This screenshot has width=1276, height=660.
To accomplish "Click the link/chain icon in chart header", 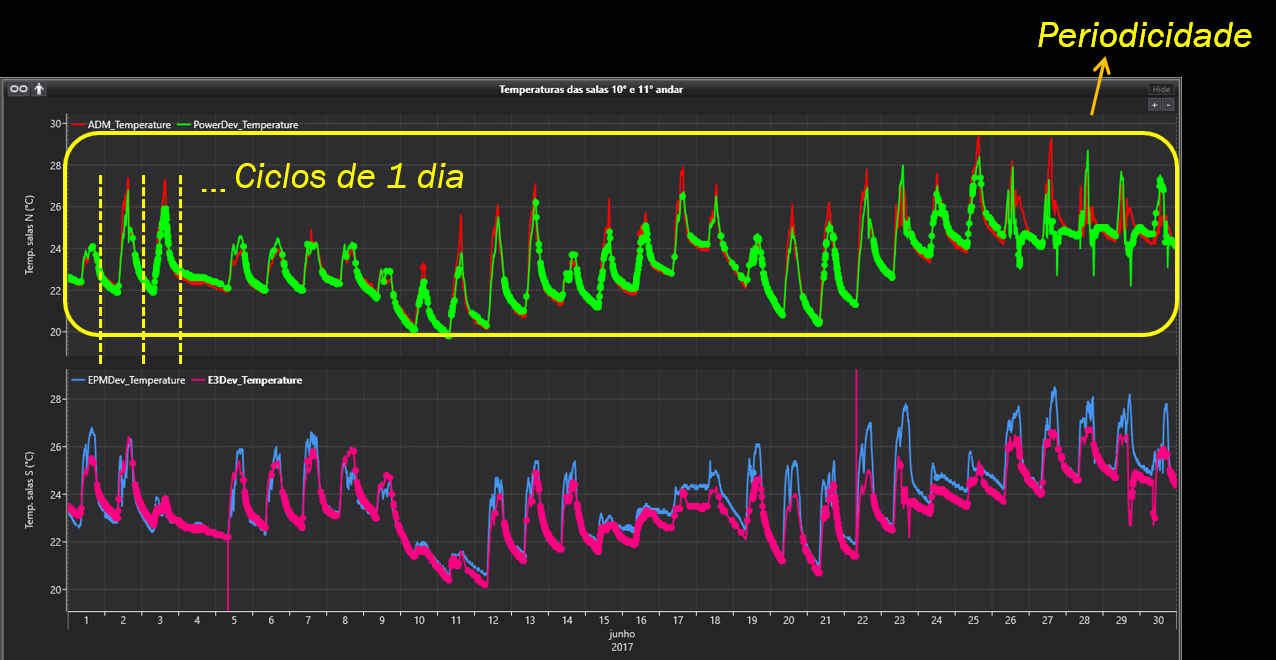I will [17, 89].
